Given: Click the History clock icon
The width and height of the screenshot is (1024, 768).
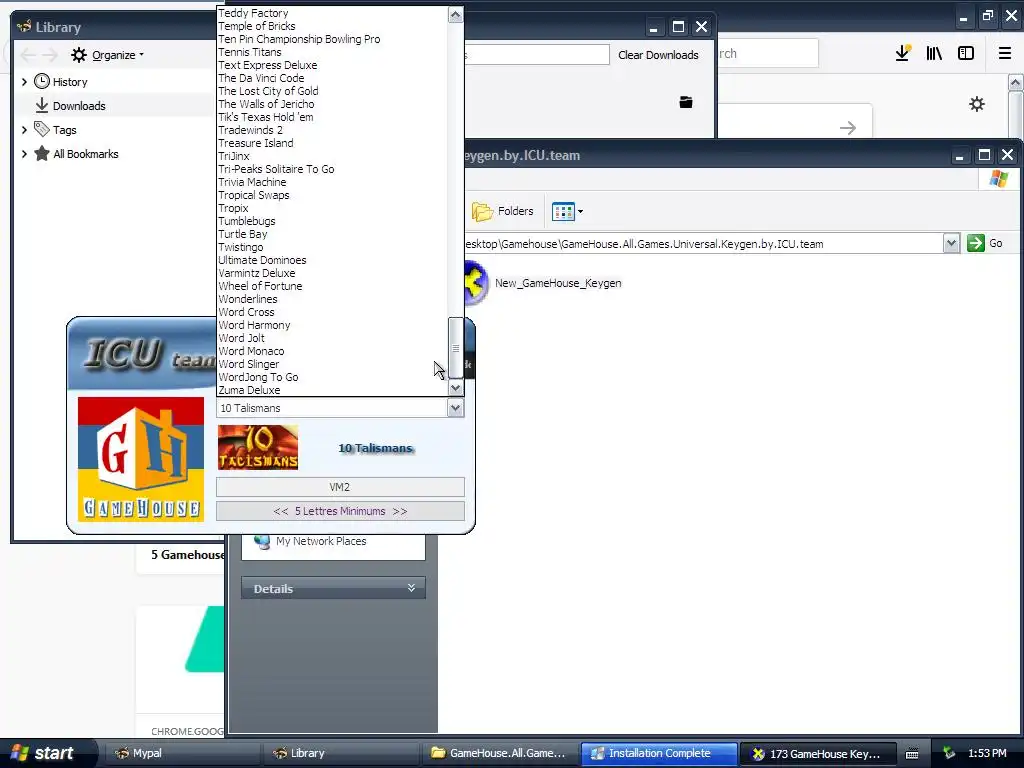Looking at the screenshot, I should tap(42, 82).
